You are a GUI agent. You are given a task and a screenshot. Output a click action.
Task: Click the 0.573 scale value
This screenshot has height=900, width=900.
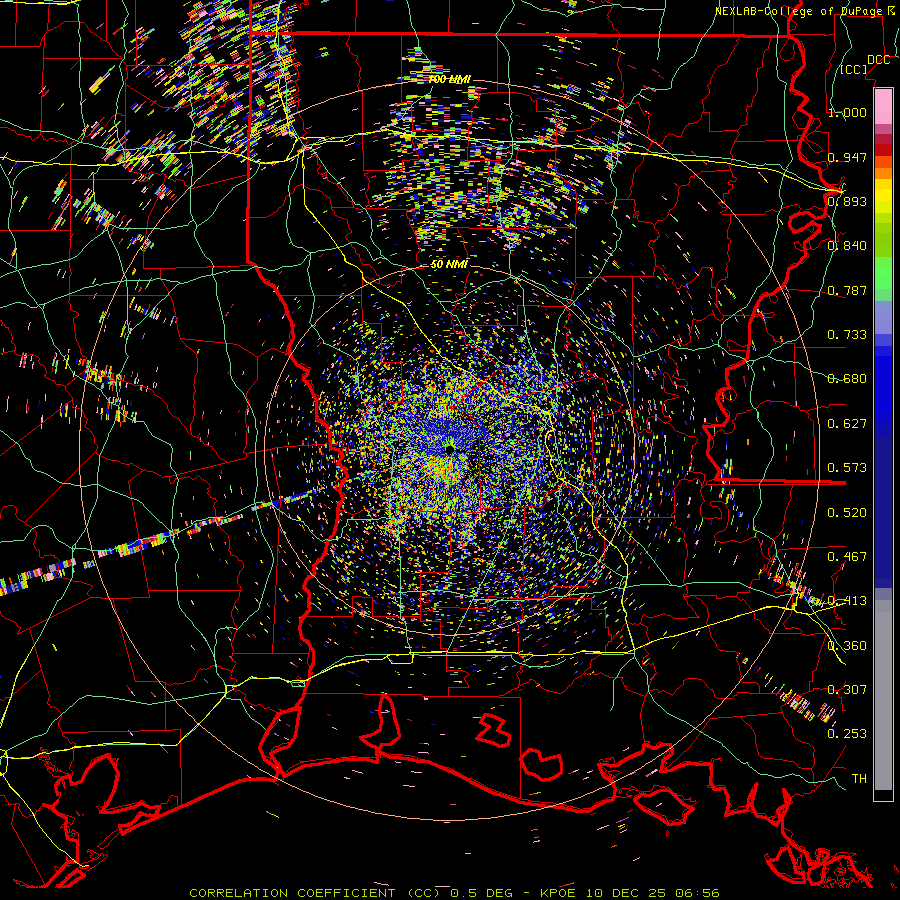[x=847, y=467]
